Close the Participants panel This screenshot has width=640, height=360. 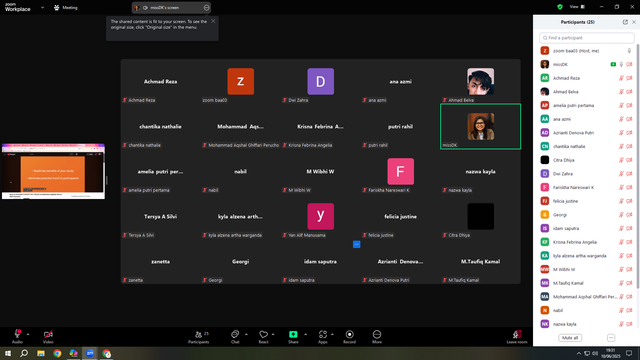(634, 22)
